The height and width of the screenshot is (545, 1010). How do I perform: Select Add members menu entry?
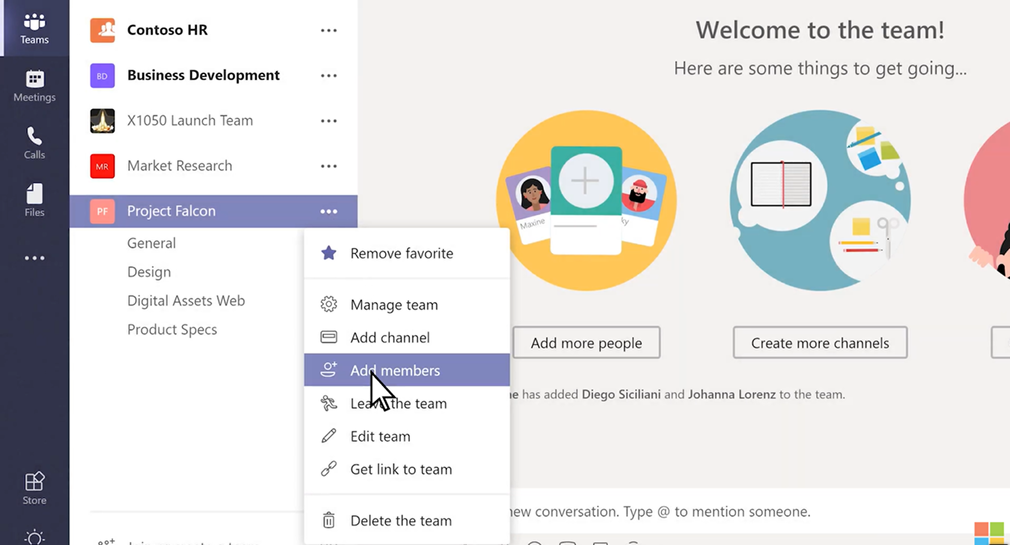406,370
